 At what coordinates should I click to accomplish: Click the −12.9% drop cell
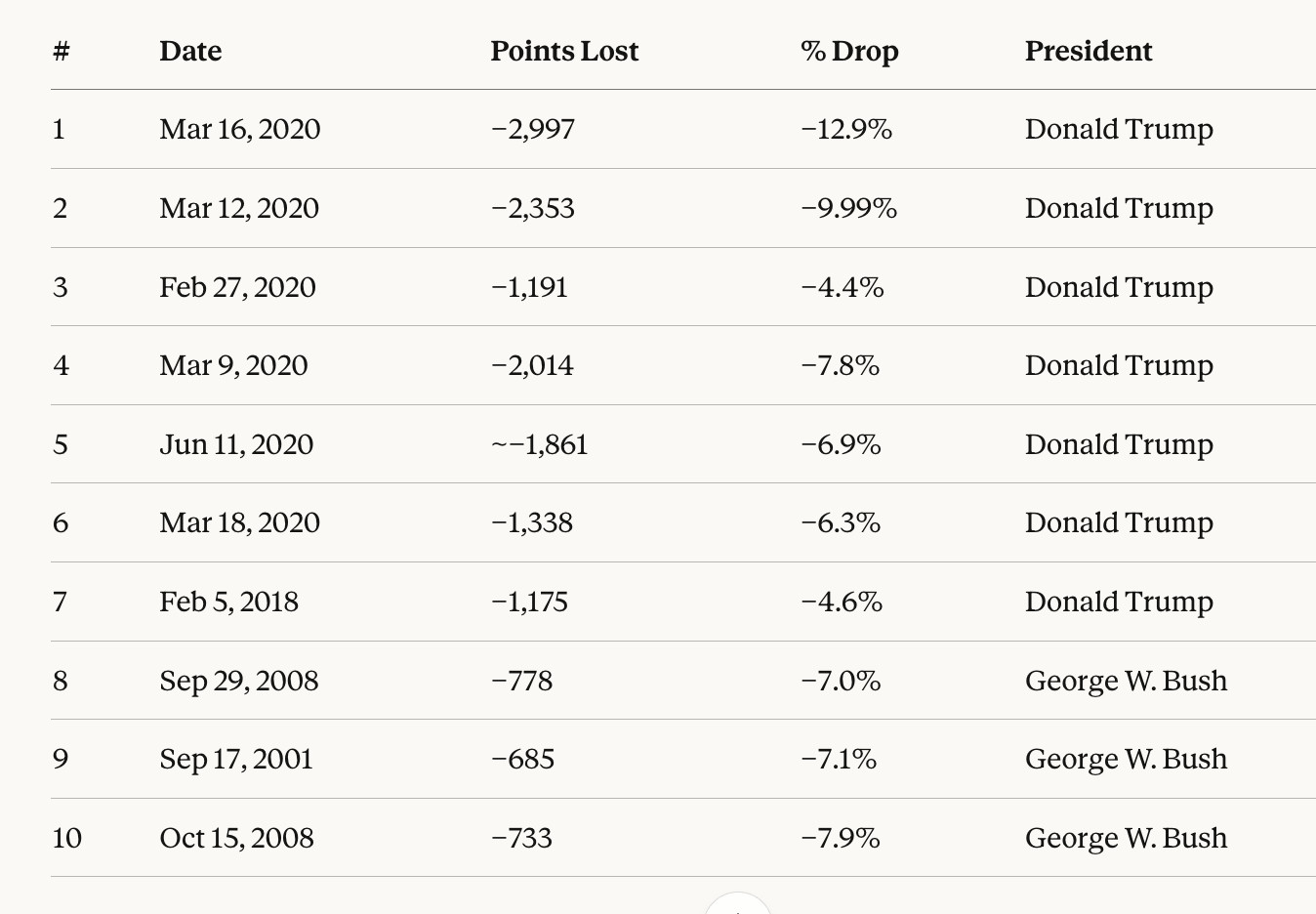pyautogui.click(x=846, y=129)
